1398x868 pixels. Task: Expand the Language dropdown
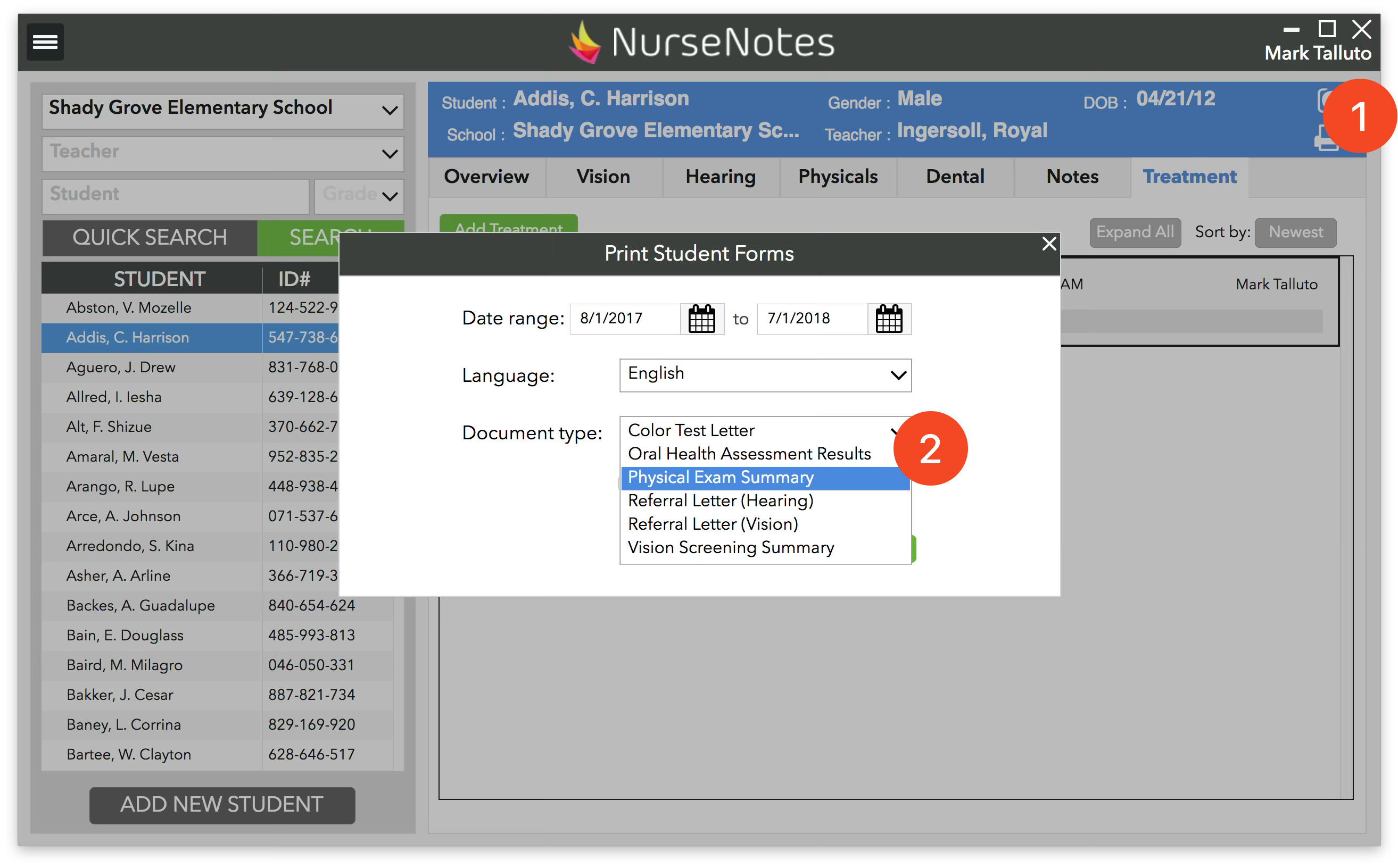coord(765,375)
